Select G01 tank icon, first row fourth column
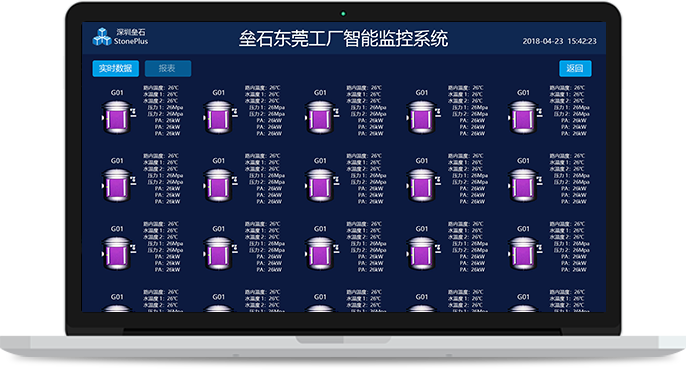 (x=423, y=117)
